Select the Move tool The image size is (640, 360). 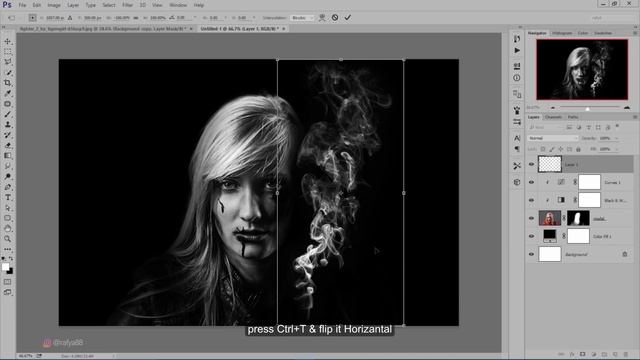click(x=8, y=41)
